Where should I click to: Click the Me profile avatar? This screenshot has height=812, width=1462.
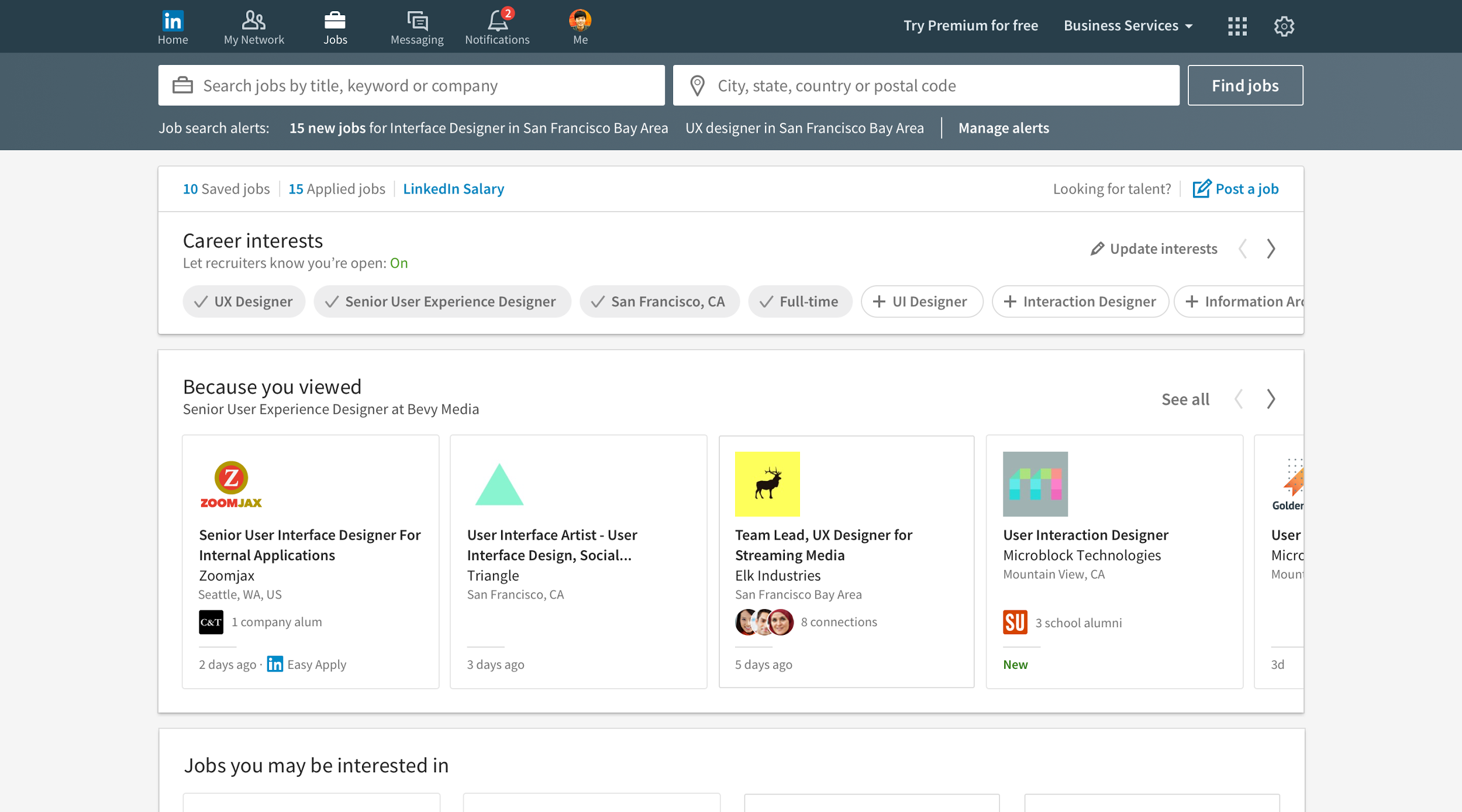click(x=580, y=20)
